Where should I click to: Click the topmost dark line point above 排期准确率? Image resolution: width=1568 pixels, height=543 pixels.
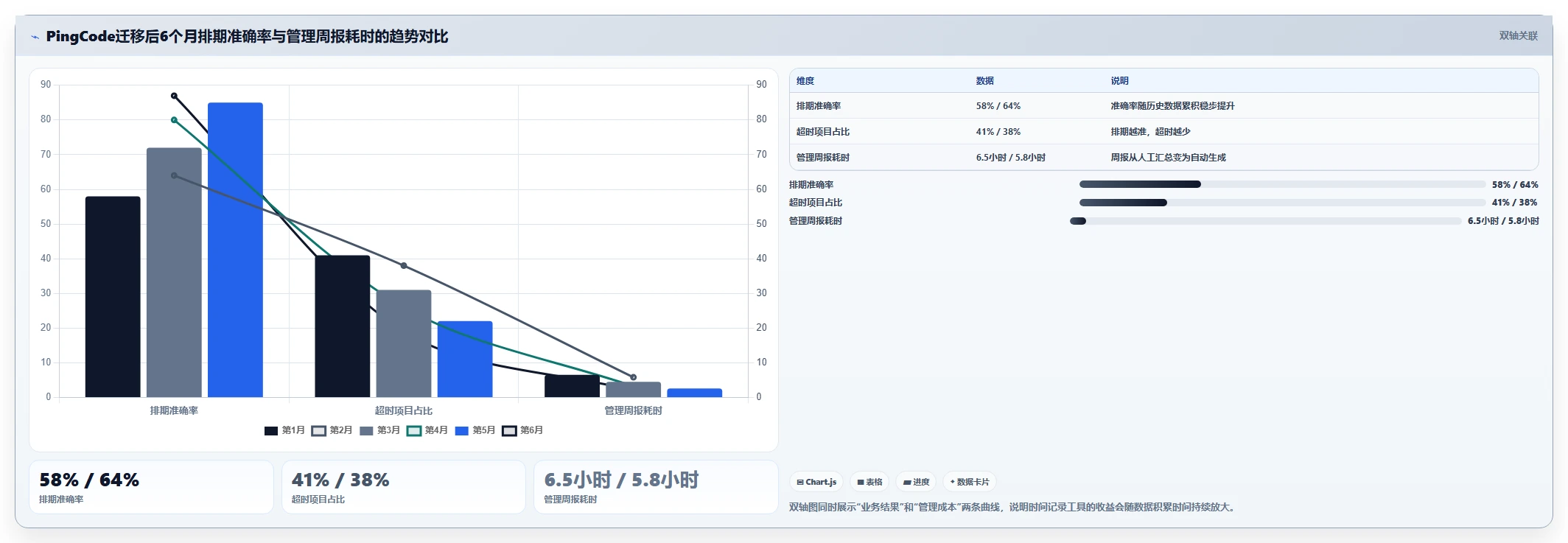(174, 96)
